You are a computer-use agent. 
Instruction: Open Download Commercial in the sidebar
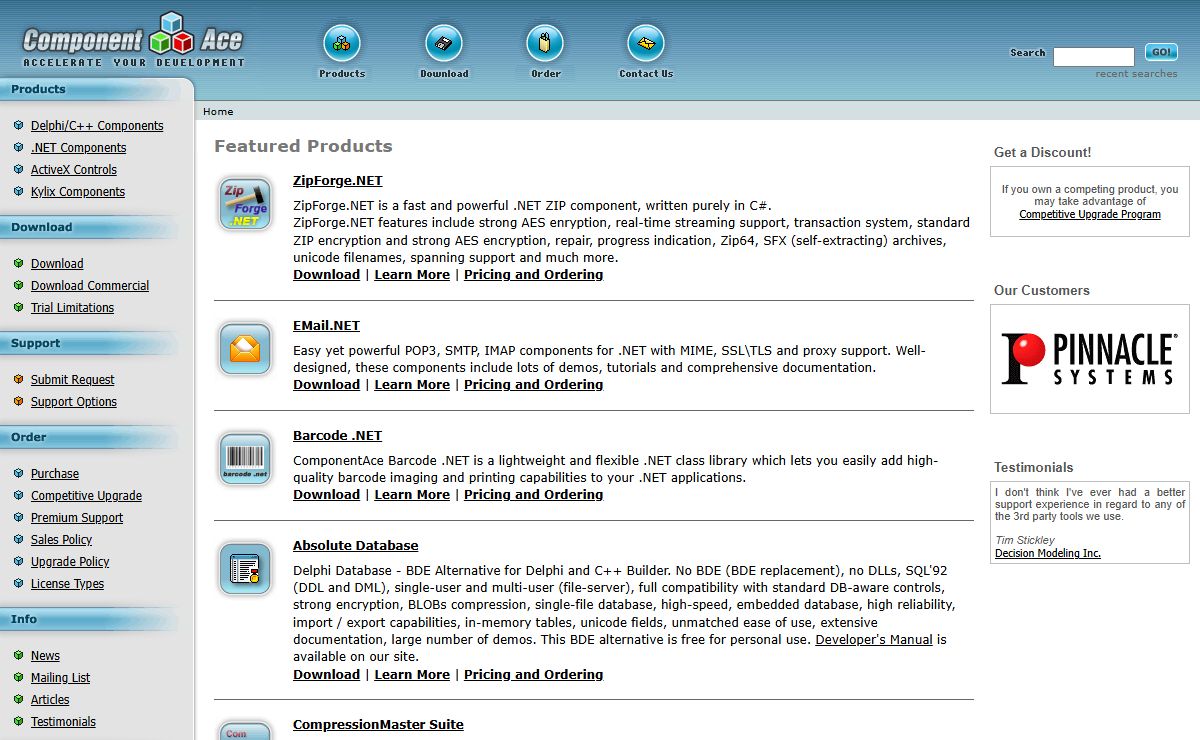(x=90, y=286)
